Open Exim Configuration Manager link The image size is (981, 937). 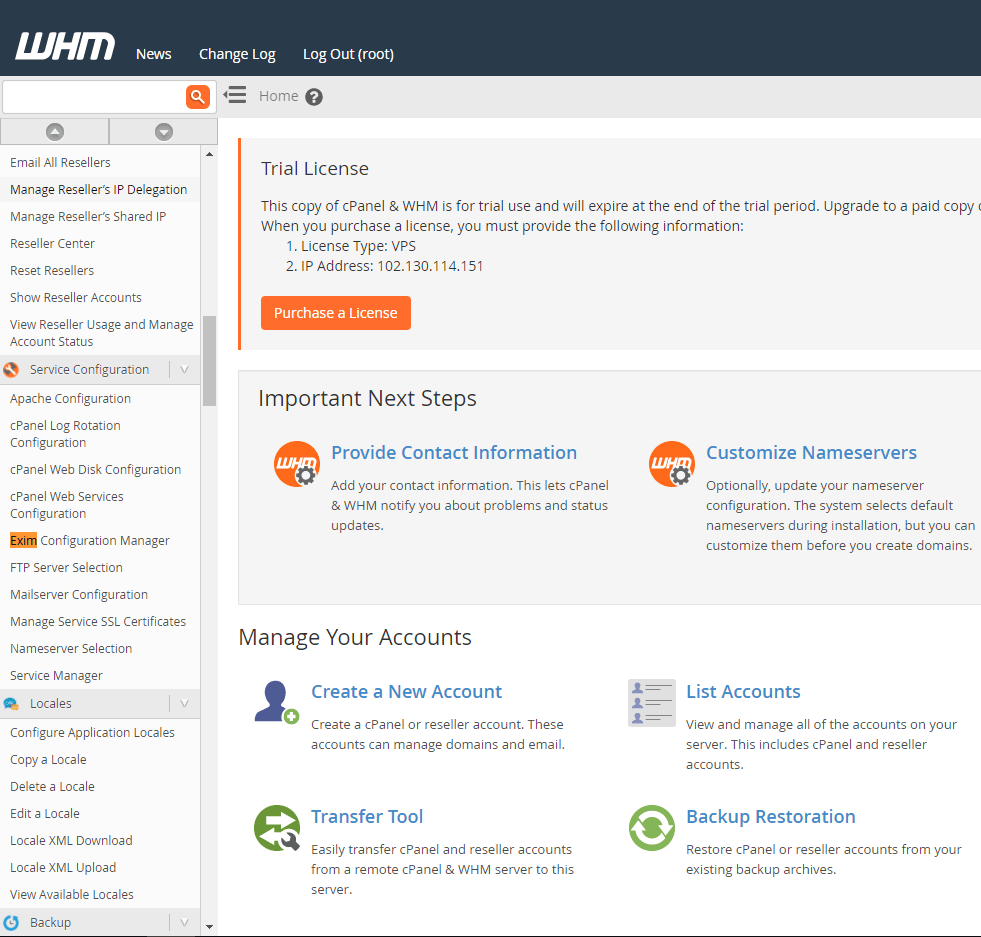coord(90,541)
